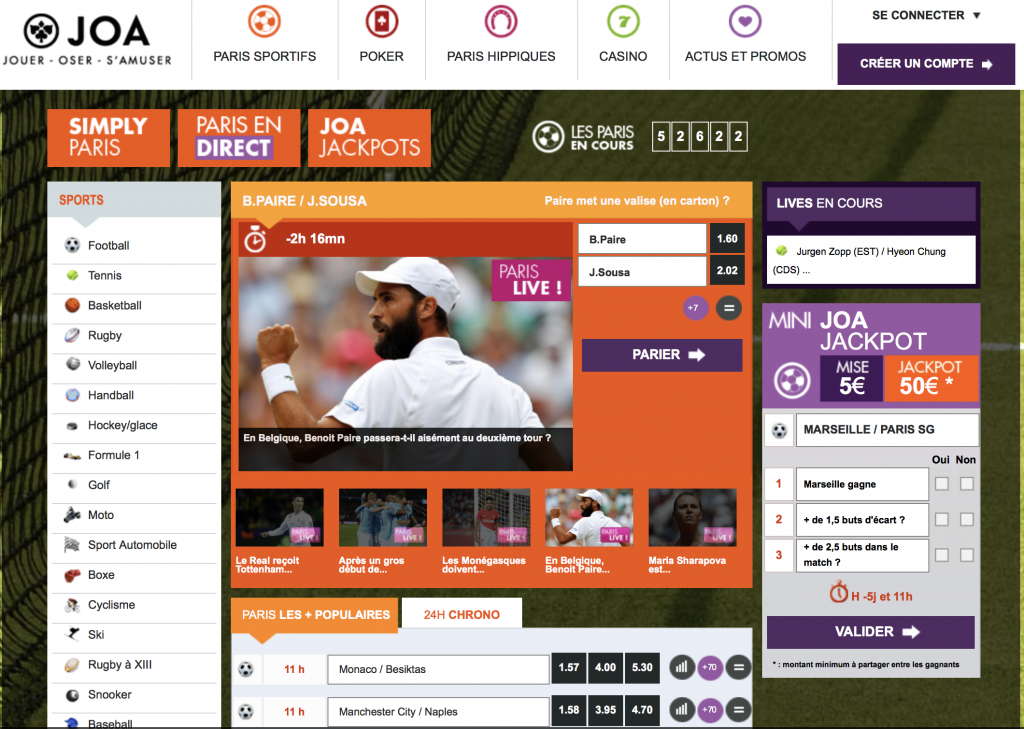Open the Casino lucky seven icon
The height and width of the screenshot is (729, 1024).
pyautogui.click(x=623, y=22)
